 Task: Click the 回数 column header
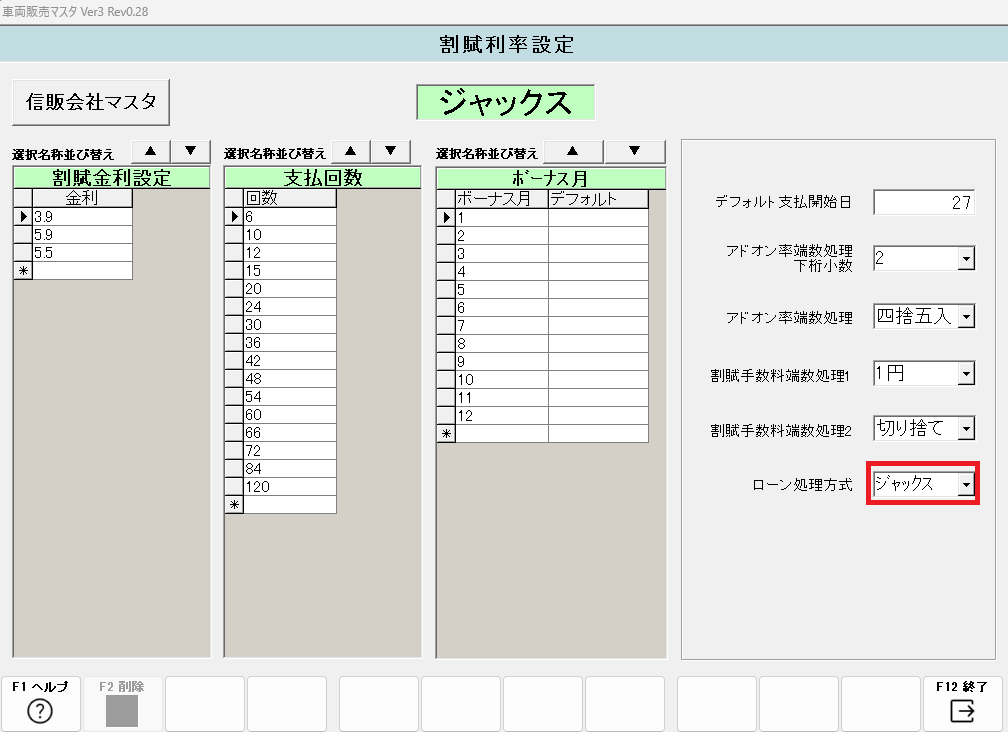(x=290, y=198)
